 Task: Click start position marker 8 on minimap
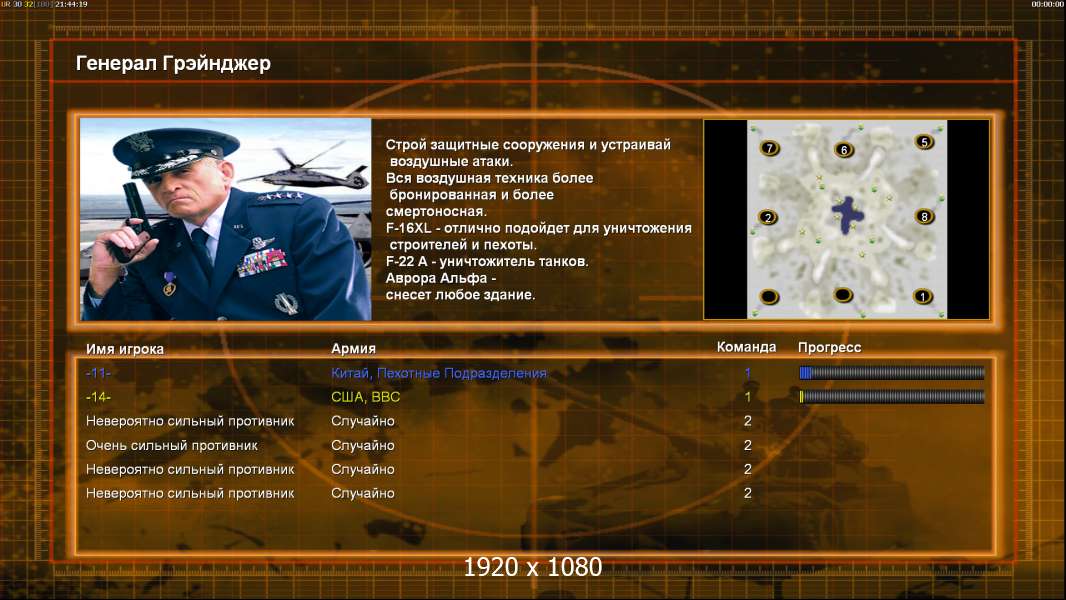pyautogui.click(x=924, y=217)
